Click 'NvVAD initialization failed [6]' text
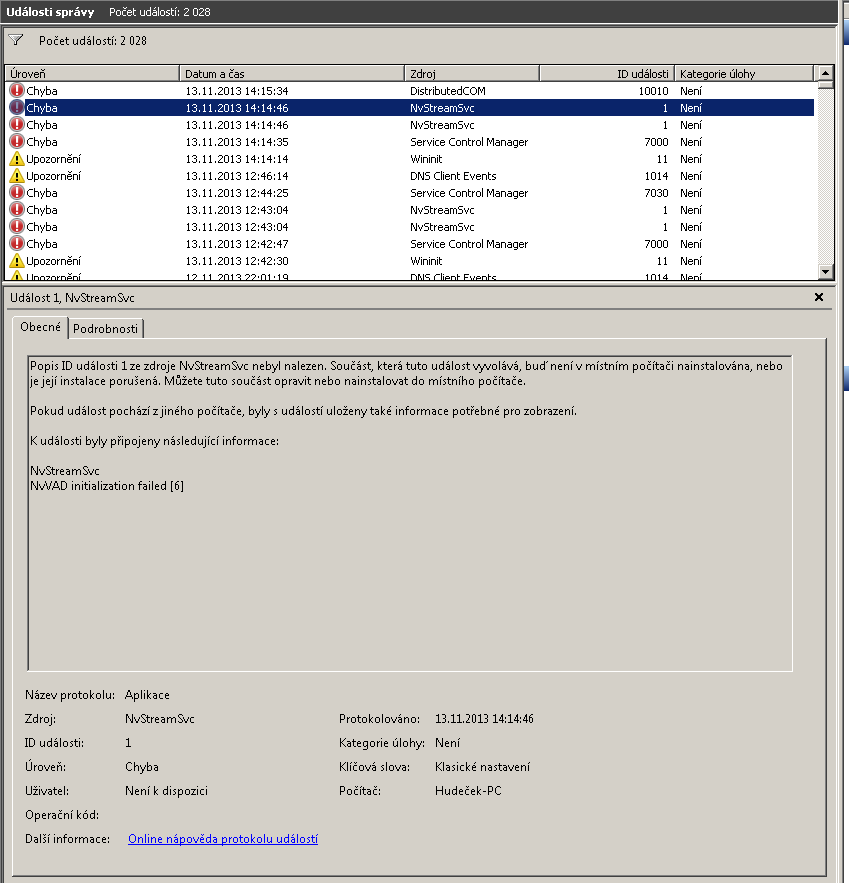Image resolution: width=849 pixels, height=883 pixels. 107,486
